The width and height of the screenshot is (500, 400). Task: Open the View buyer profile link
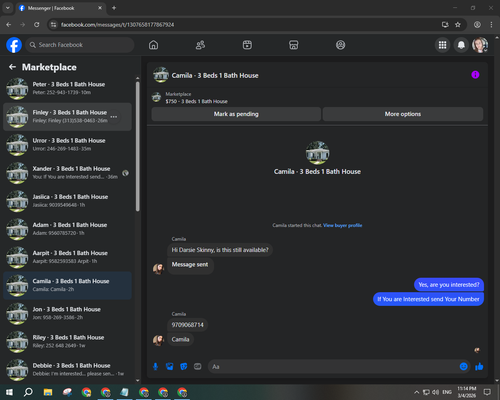[x=342, y=225]
